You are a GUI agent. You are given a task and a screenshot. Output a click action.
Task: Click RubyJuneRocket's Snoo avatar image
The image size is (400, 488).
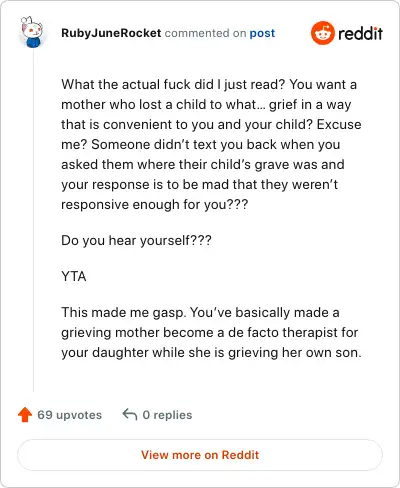pyautogui.click(x=32, y=32)
